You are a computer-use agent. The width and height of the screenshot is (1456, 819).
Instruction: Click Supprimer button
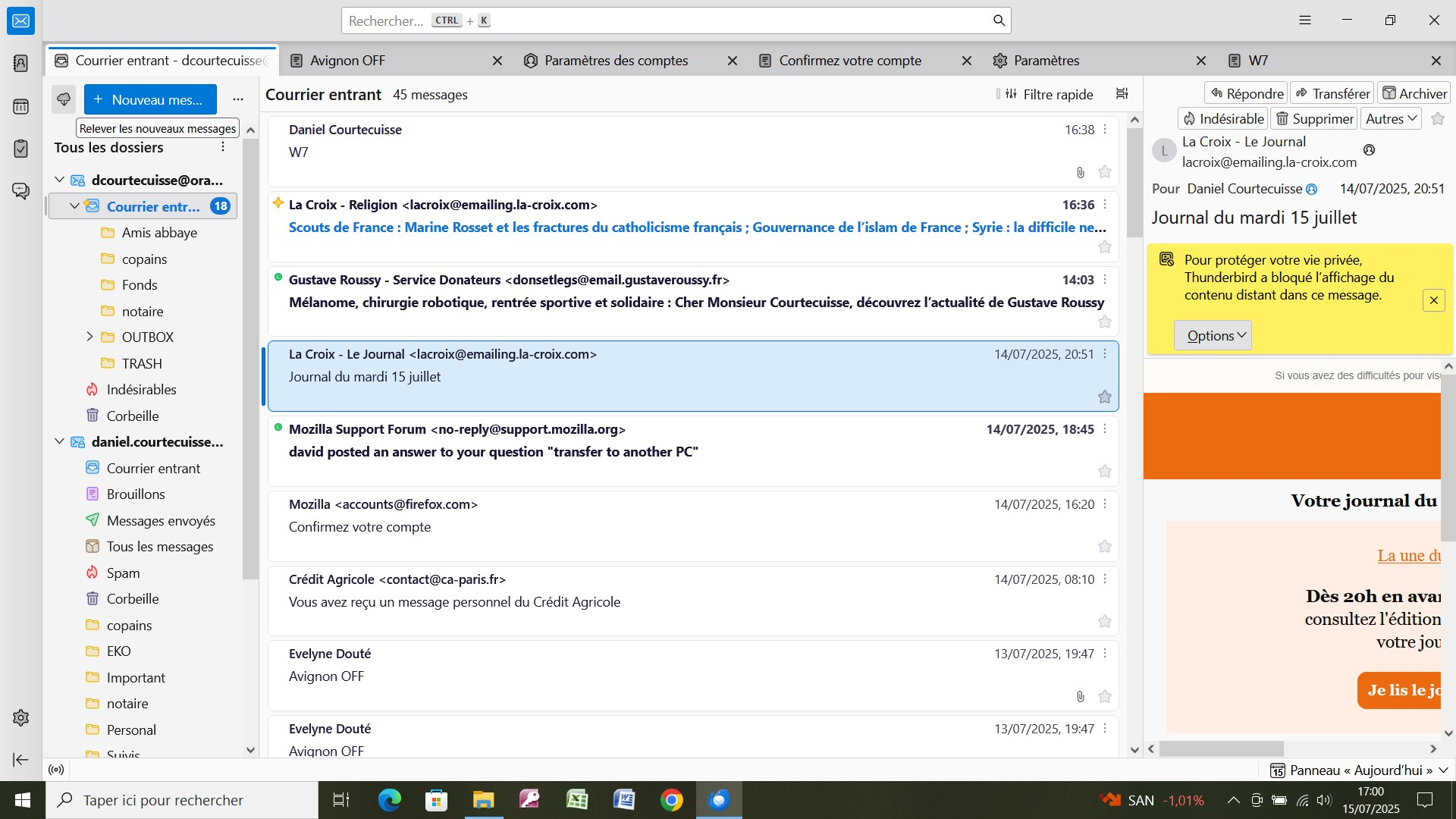[x=1313, y=118]
